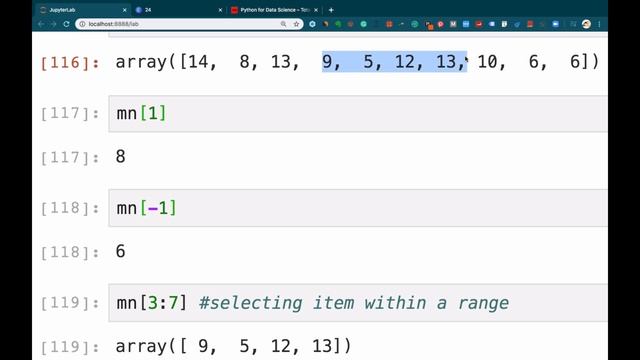This screenshot has height=360, width=640.
Task: Go back in browser history
Action: coord(41,24)
